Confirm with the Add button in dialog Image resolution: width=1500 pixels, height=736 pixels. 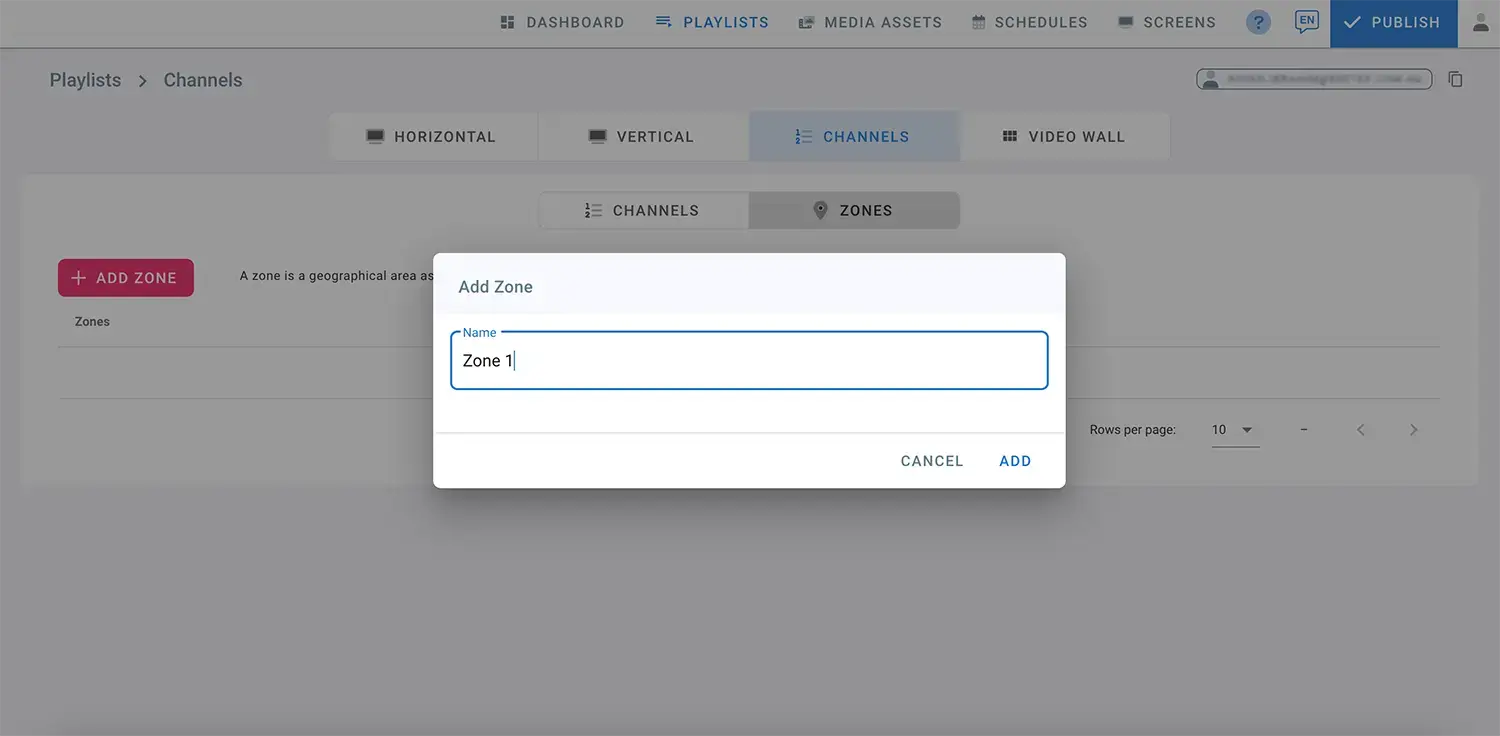point(1015,461)
